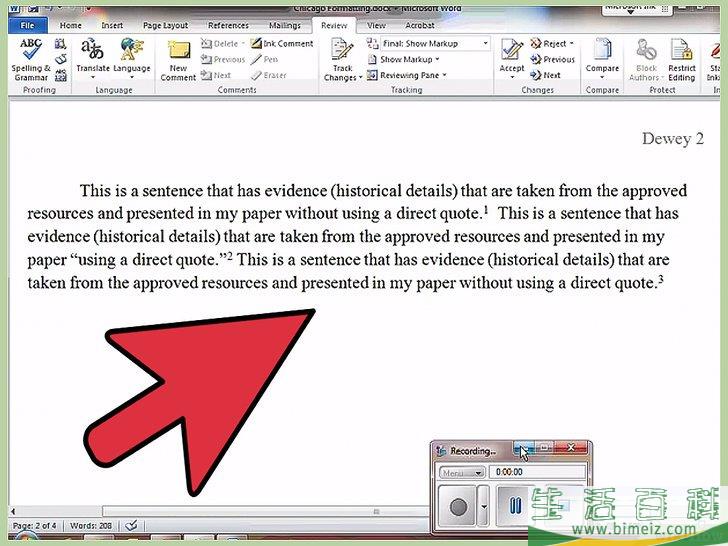Select the Pen comment tool

pyautogui.click(x=264, y=59)
